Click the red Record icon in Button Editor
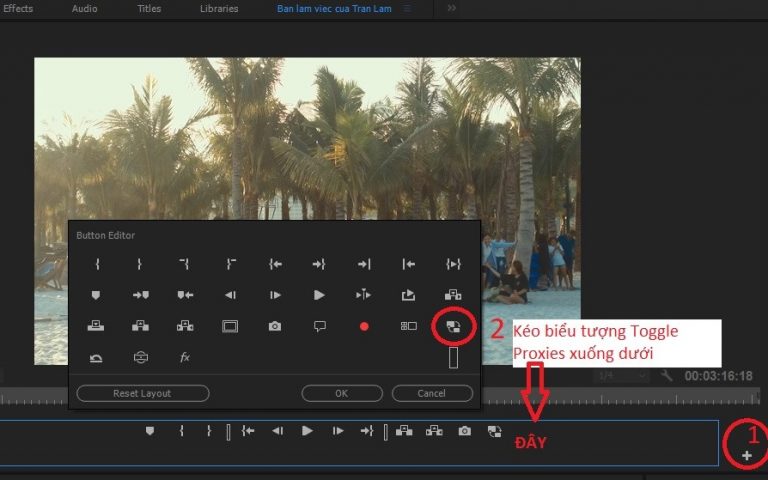This screenshot has height=480, width=768. (x=364, y=326)
